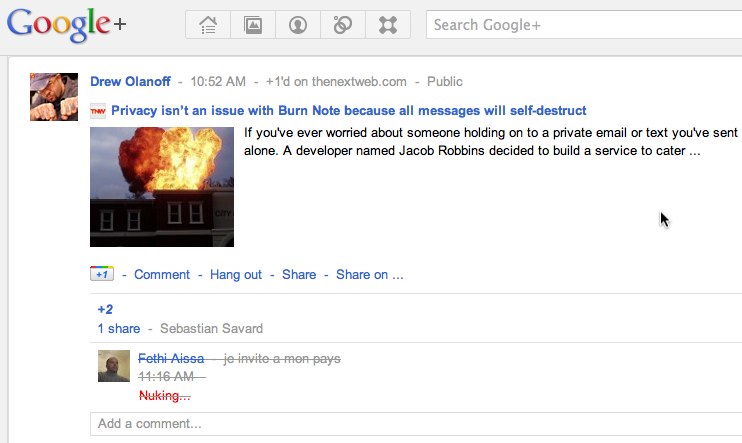Viewport: 742px width, 443px height.
Task: Open the Burn Note article title link
Action: click(x=348, y=110)
